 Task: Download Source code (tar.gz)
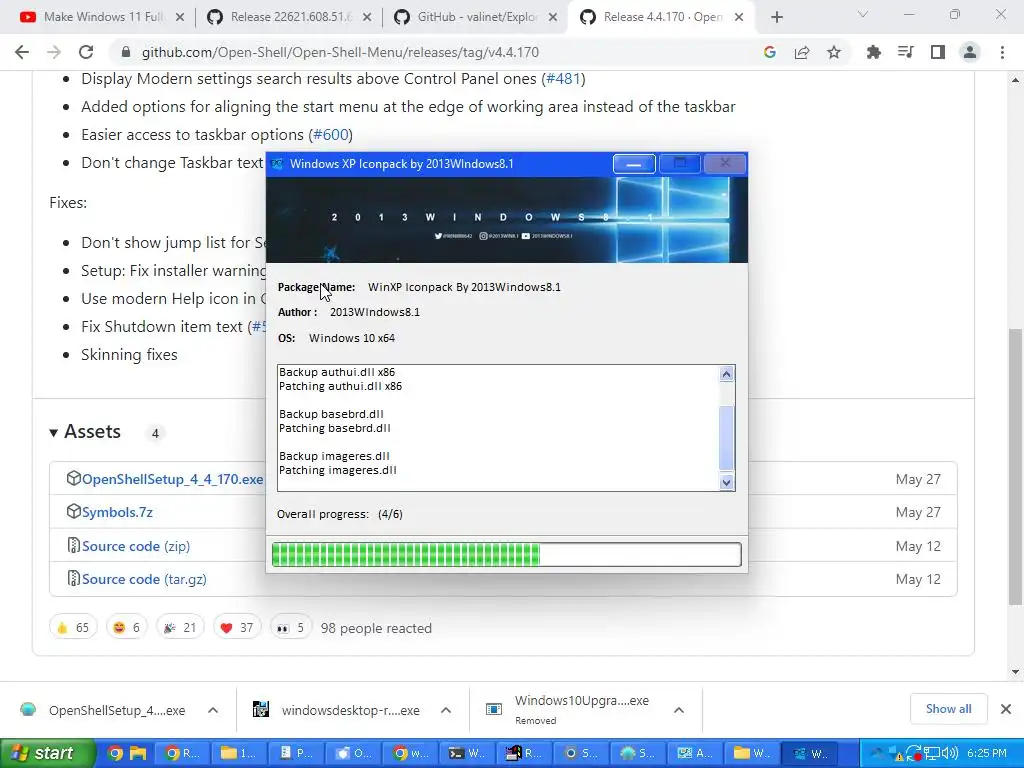(x=144, y=579)
